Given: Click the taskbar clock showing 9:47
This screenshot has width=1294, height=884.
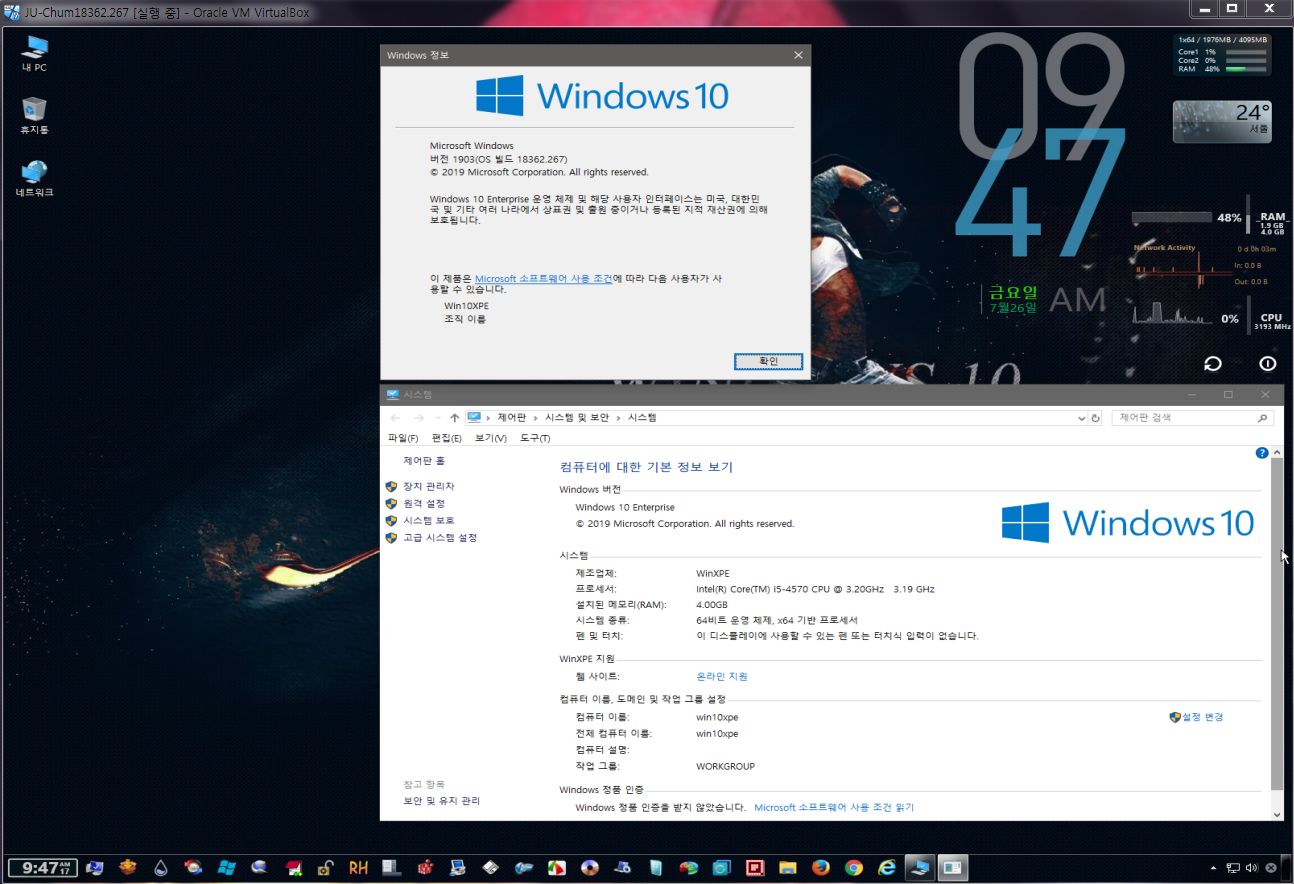Looking at the screenshot, I should coord(42,868).
